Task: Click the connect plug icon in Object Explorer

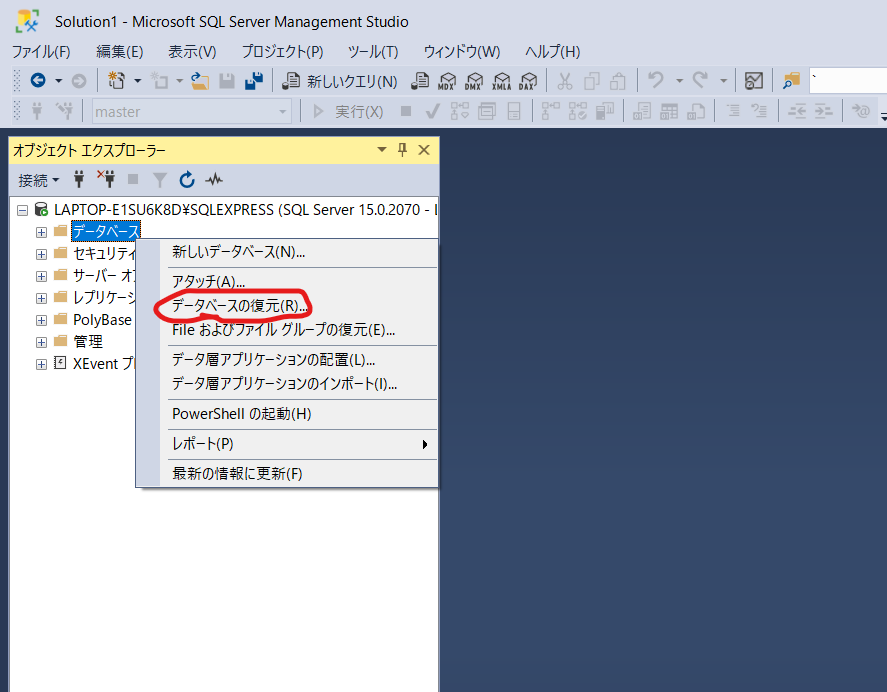Action: (x=79, y=180)
